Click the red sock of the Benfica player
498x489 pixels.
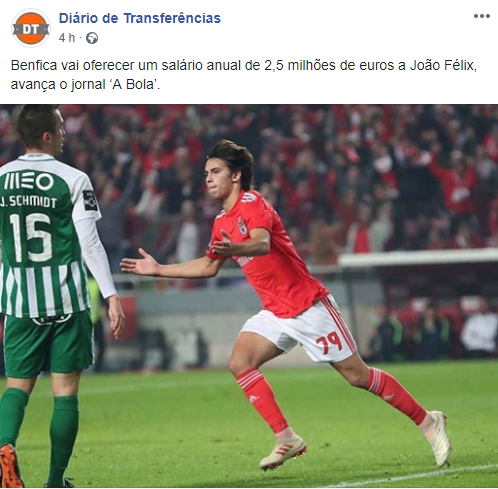pyautogui.click(x=263, y=399)
